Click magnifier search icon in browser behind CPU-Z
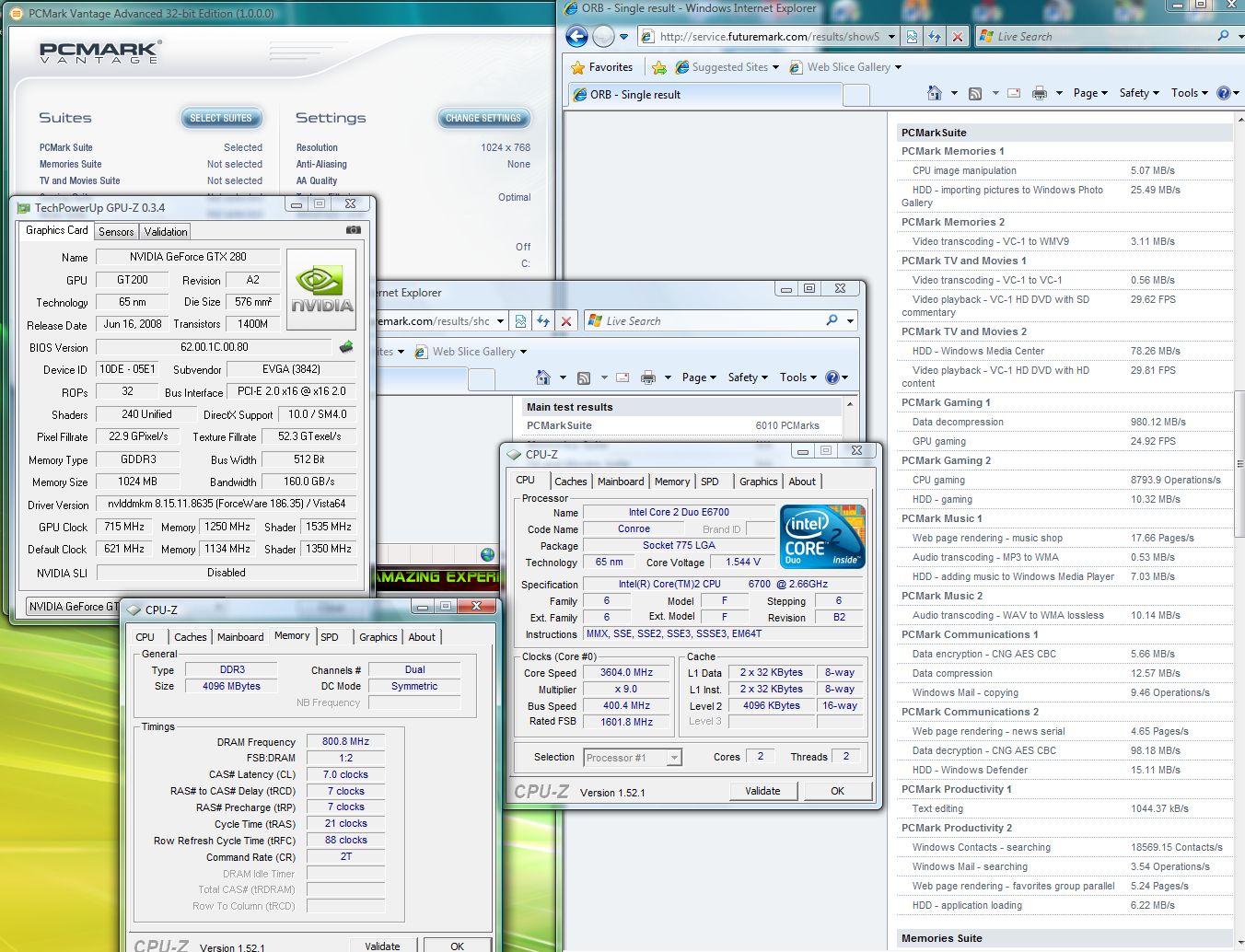The height and width of the screenshot is (952, 1245). [x=832, y=320]
